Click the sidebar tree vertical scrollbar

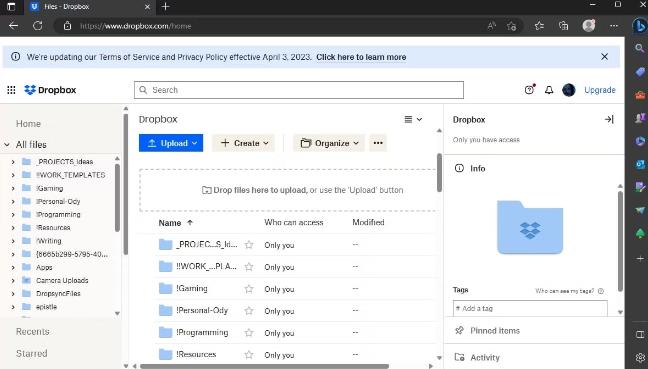(117, 198)
